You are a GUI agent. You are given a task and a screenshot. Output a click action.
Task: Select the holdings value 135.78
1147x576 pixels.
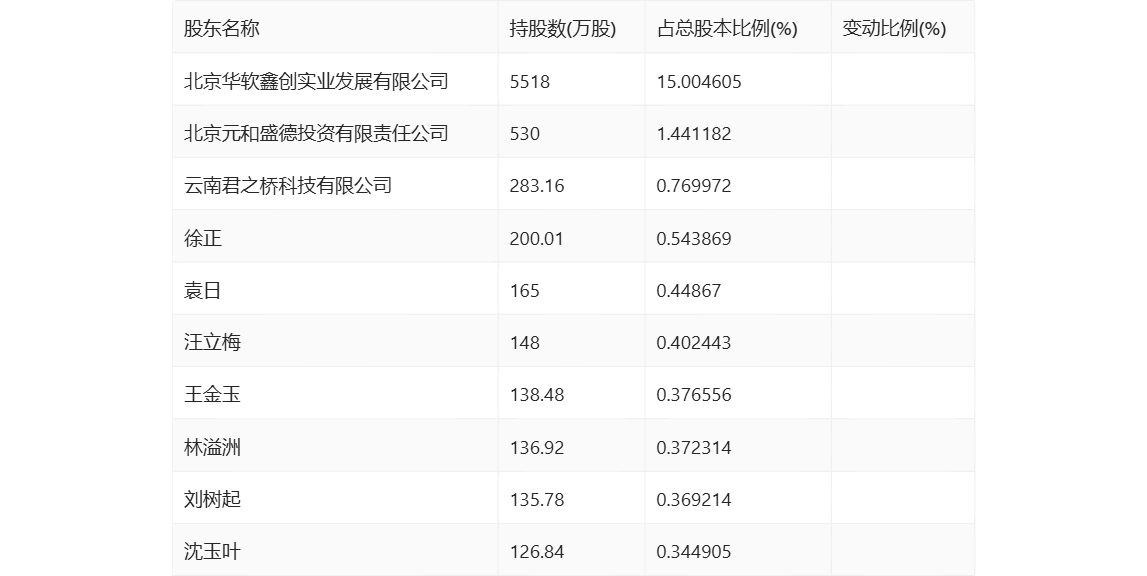coord(537,499)
